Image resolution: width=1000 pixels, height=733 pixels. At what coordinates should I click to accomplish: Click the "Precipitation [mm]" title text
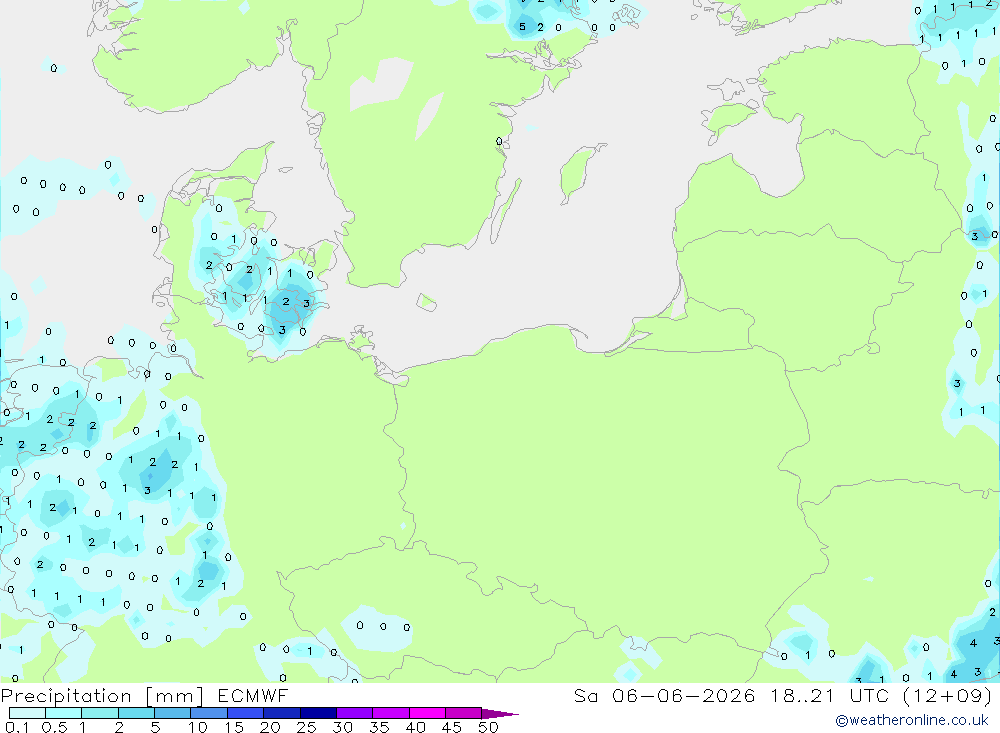(102, 696)
